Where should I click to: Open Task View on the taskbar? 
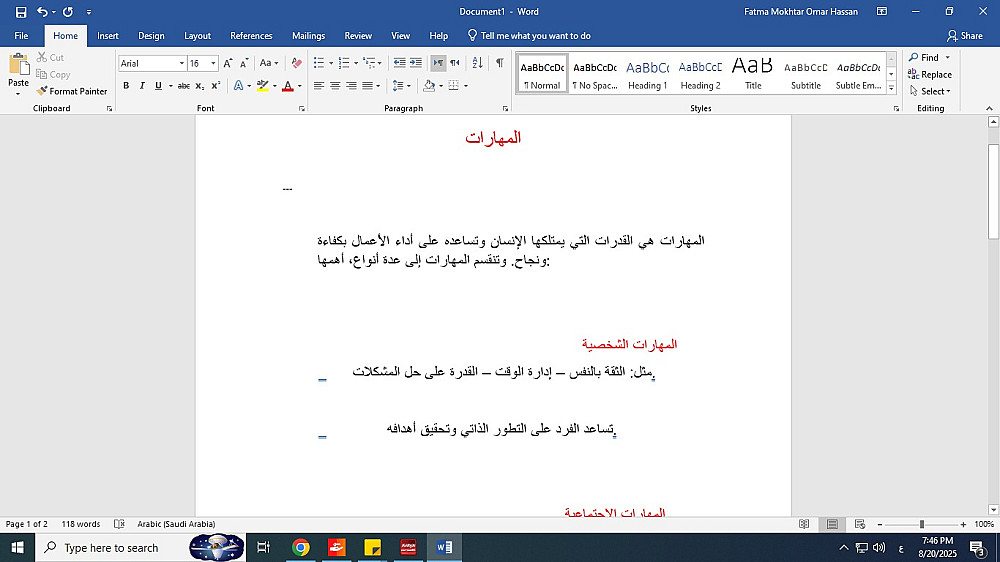tap(263, 547)
